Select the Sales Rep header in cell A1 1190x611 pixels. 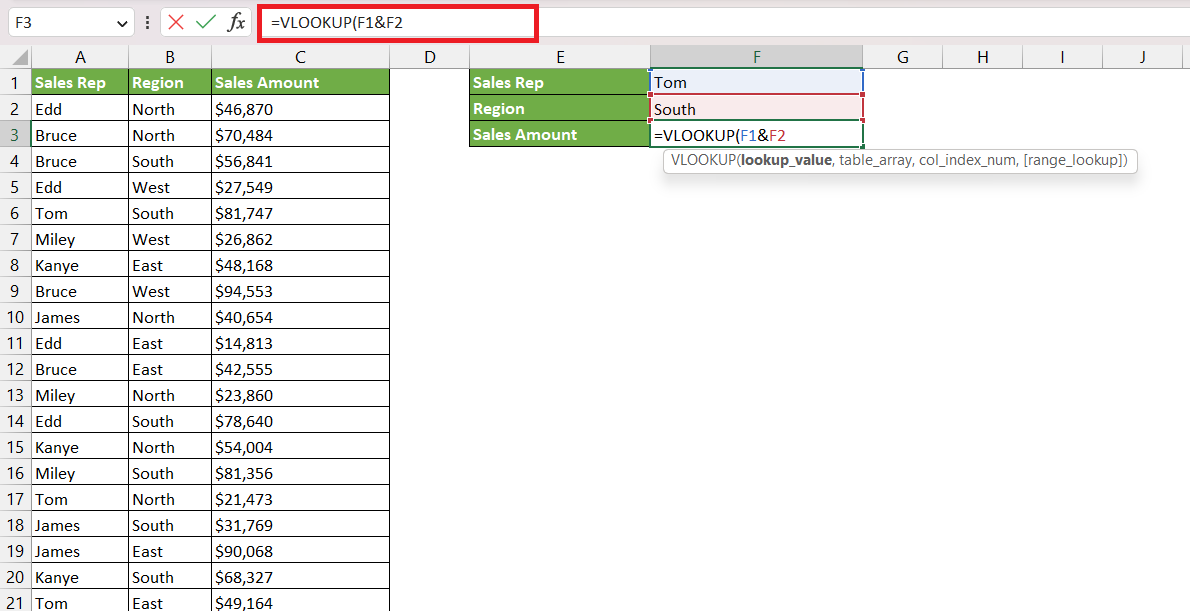point(80,83)
